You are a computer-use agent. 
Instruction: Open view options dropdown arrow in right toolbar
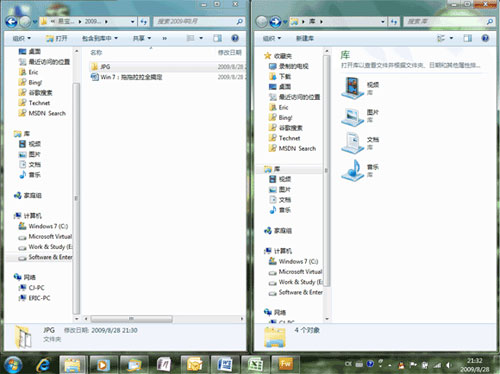point(451,38)
